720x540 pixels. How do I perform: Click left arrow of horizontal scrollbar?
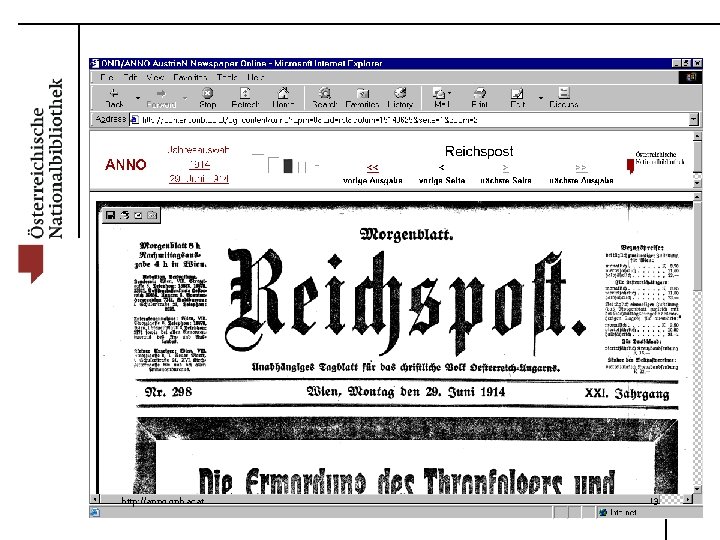pyautogui.click(x=95, y=499)
